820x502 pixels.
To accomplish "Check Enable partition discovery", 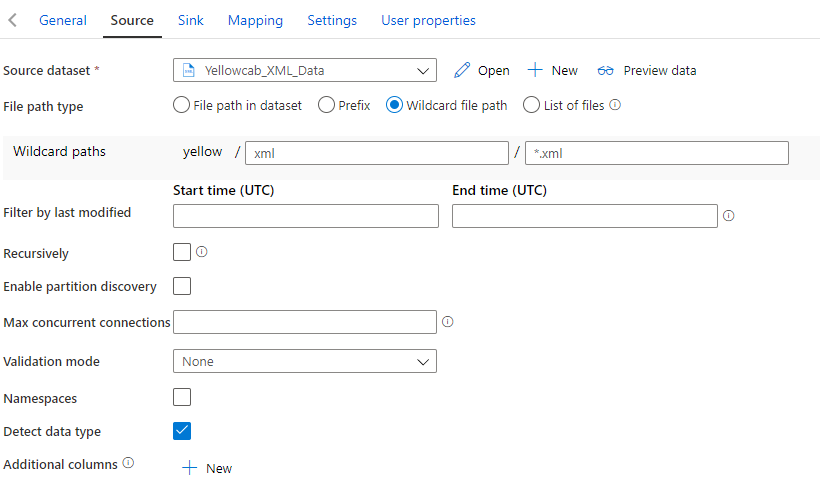I will click(x=182, y=286).
